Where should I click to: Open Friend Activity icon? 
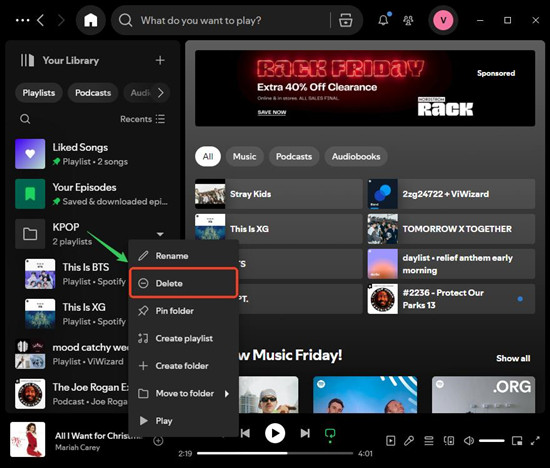click(x=408, y=20)
